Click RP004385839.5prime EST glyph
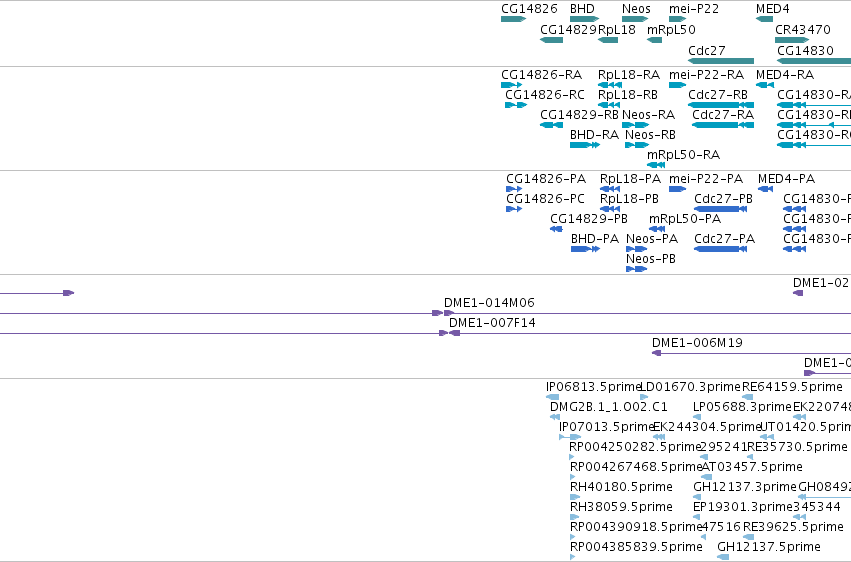Screen dimensions: 851x562 [x=573, y=557]
